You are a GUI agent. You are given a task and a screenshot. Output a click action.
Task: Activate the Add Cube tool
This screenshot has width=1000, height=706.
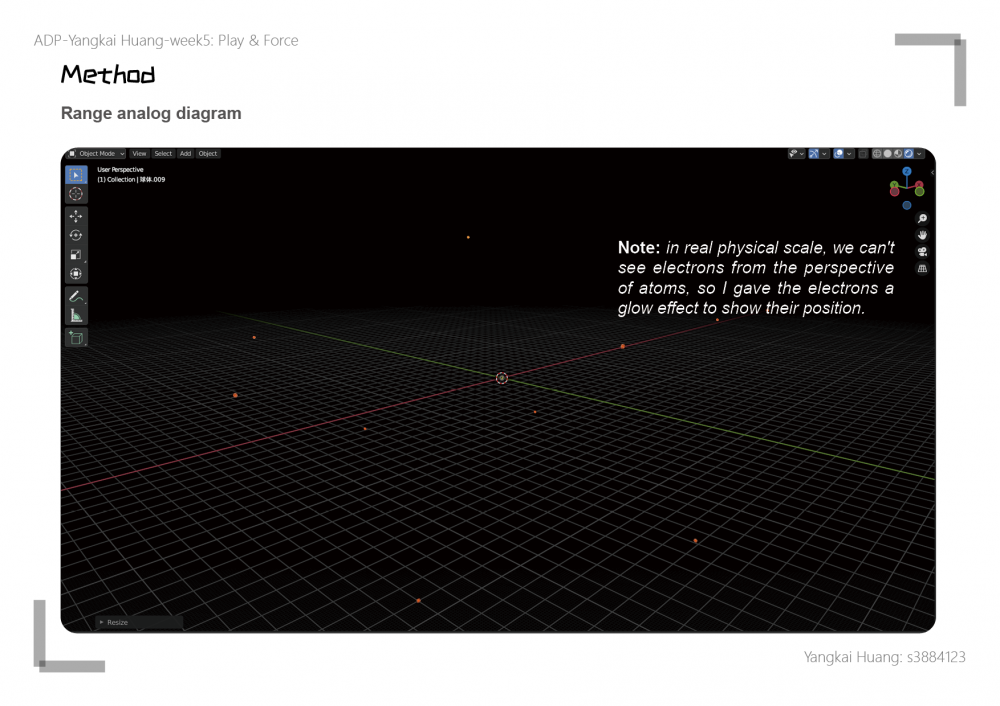tap(76, 338)
